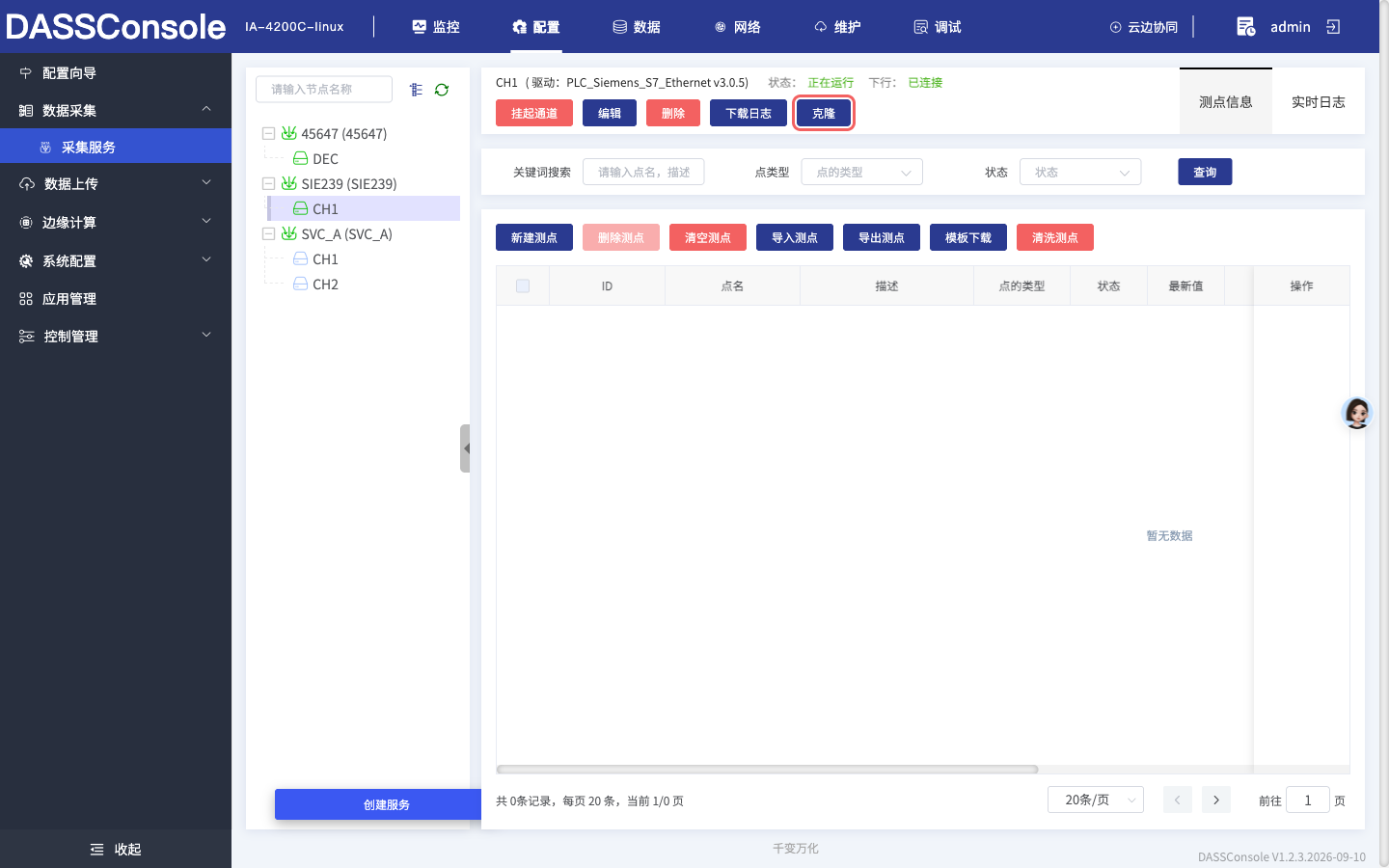
Task: Click the 采集服务 submenu icon
Action: tap(45, 148)
